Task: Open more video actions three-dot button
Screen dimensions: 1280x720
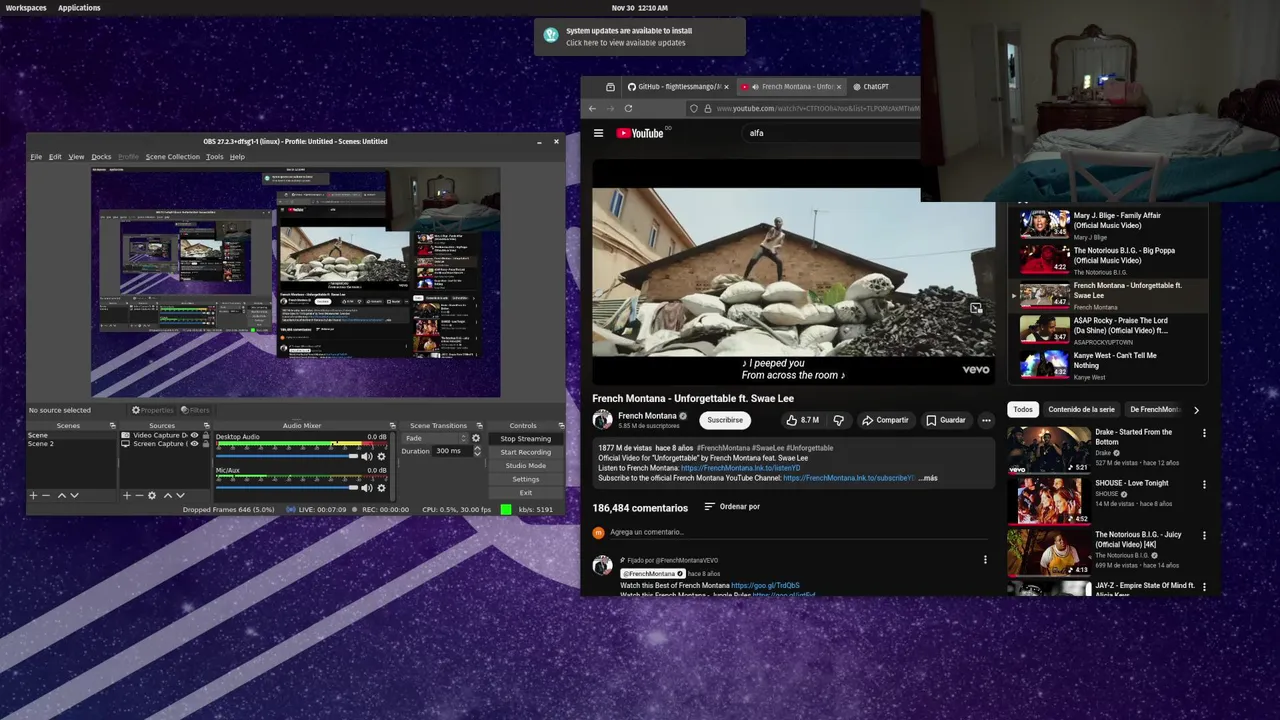Action: 986,420
